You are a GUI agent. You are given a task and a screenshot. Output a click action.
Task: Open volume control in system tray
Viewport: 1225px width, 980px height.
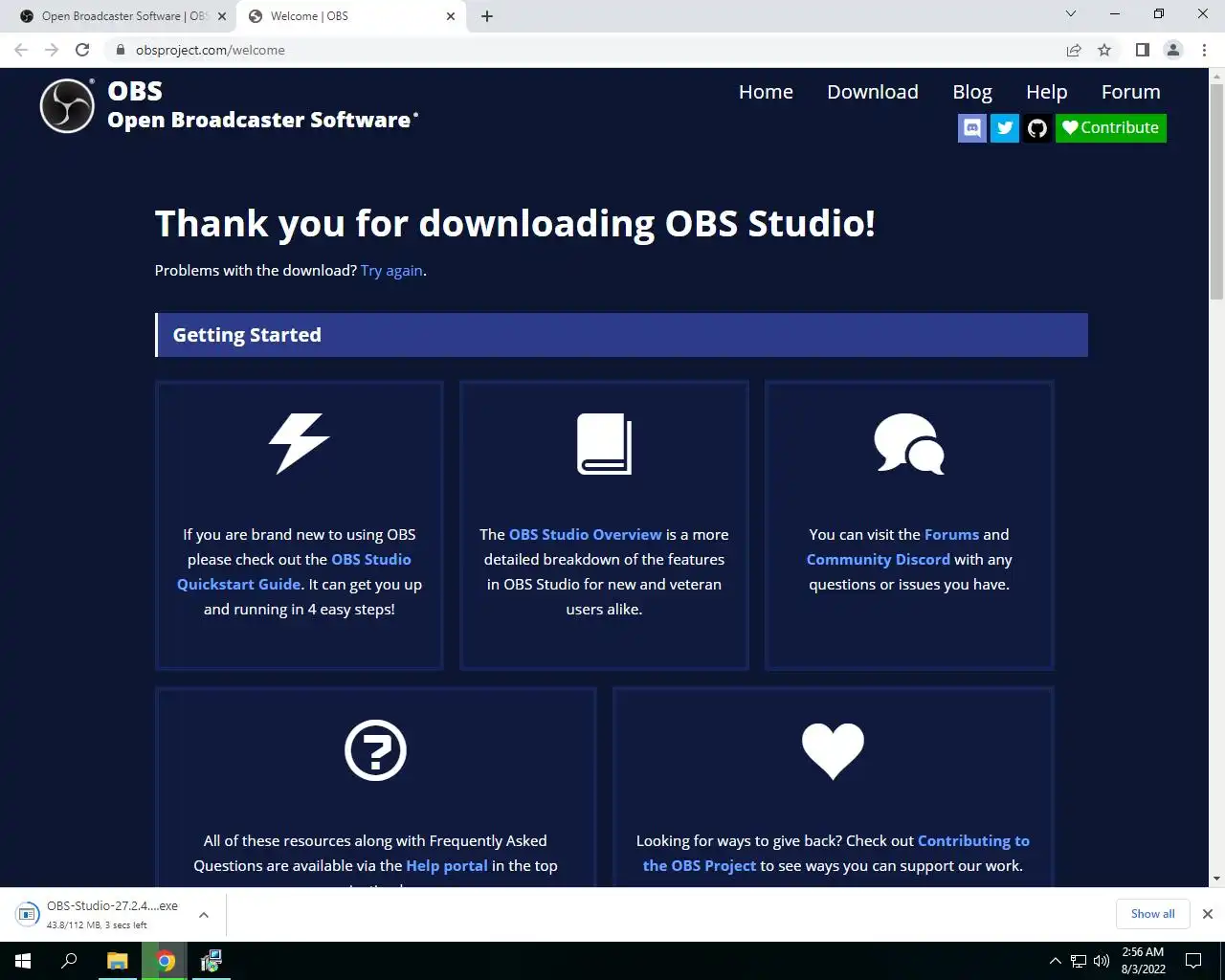click(1102, 961)
